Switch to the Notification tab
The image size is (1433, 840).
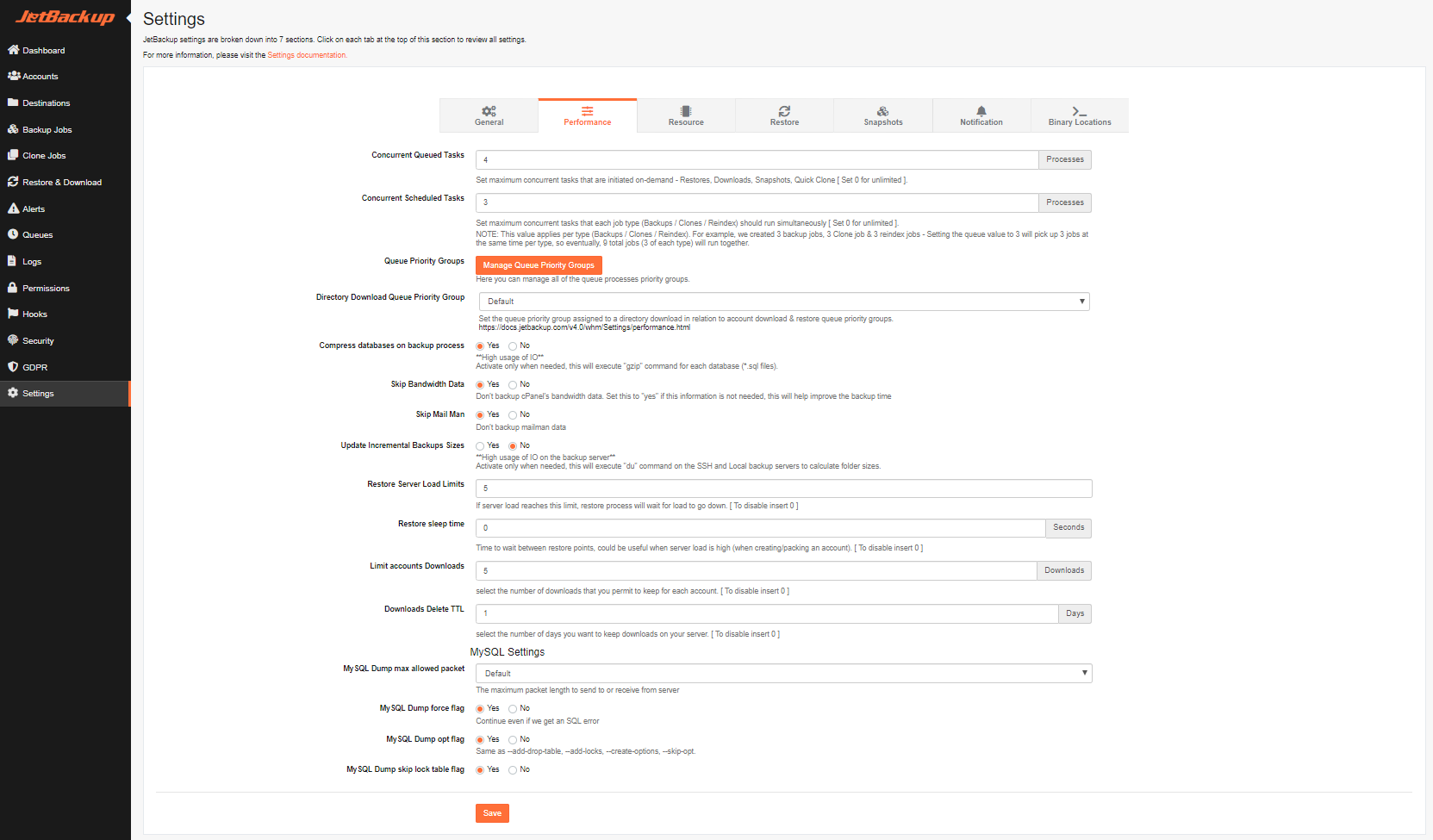(981, 115)
